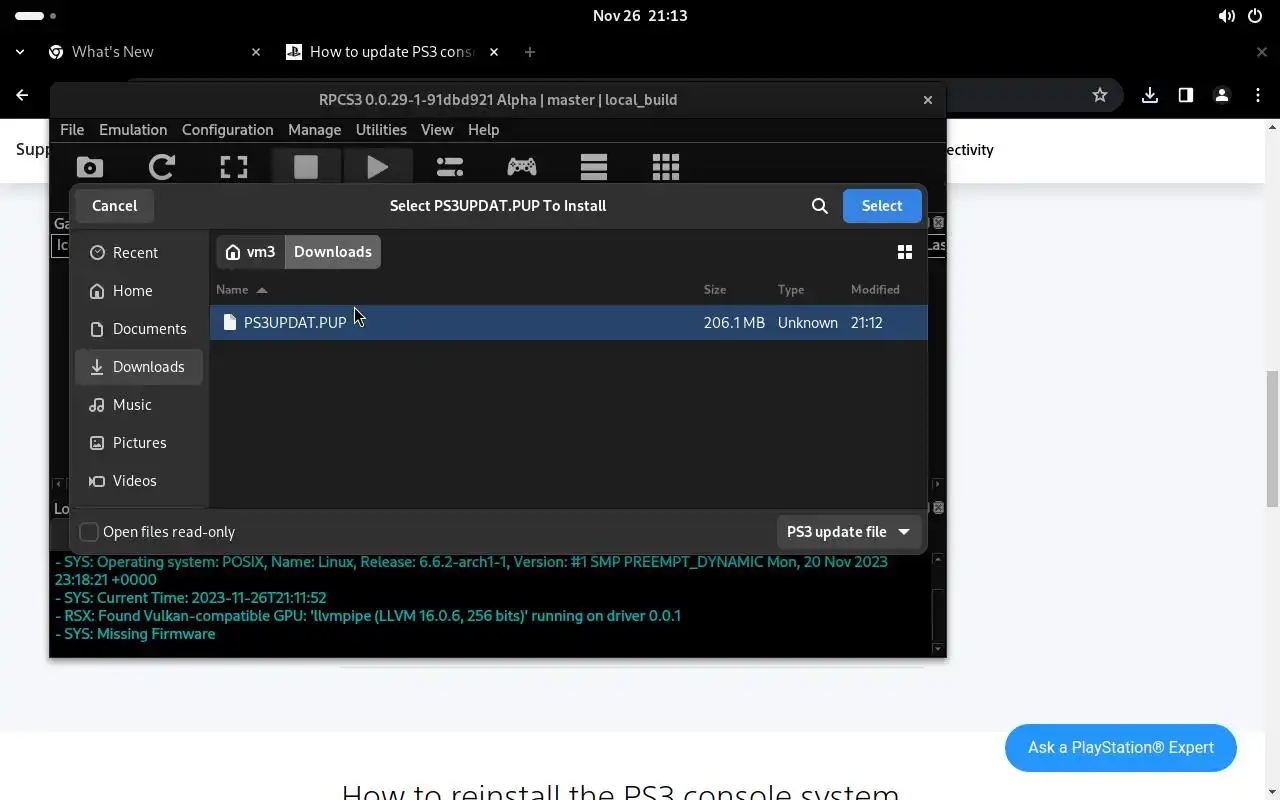Click the RPCS3 play/start icon
Viewport: 1280px width, 800px height.
[378, 167]
